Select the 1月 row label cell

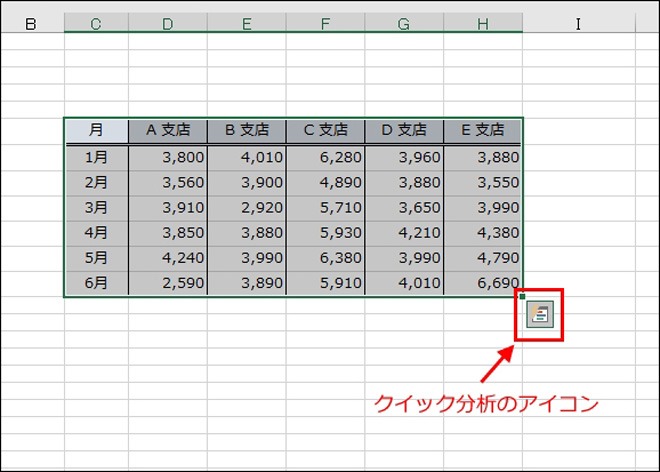pyautogui.click(x=96, y=157)
